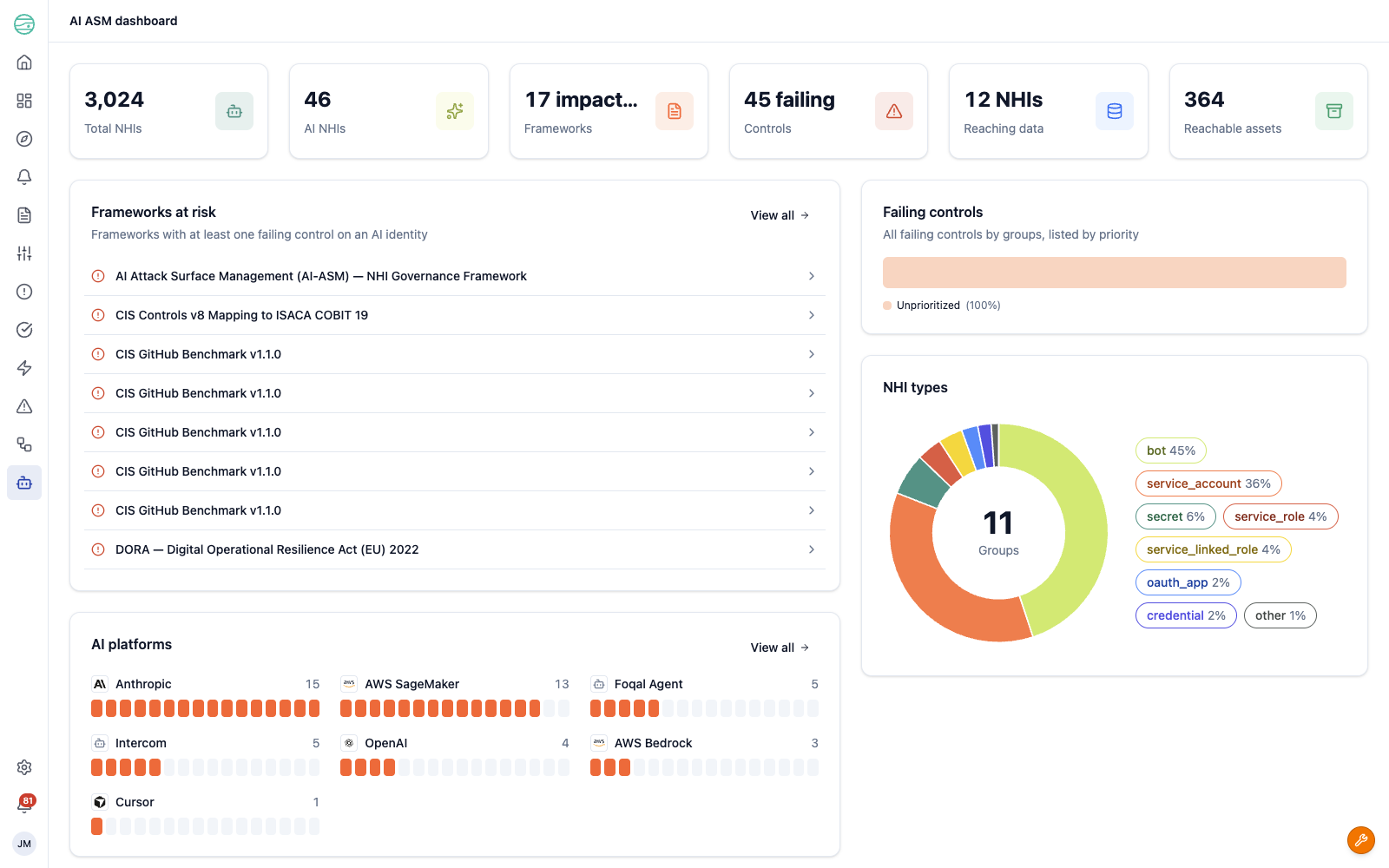Open the 12 NHIs Reaching data card

point(1049,111)
